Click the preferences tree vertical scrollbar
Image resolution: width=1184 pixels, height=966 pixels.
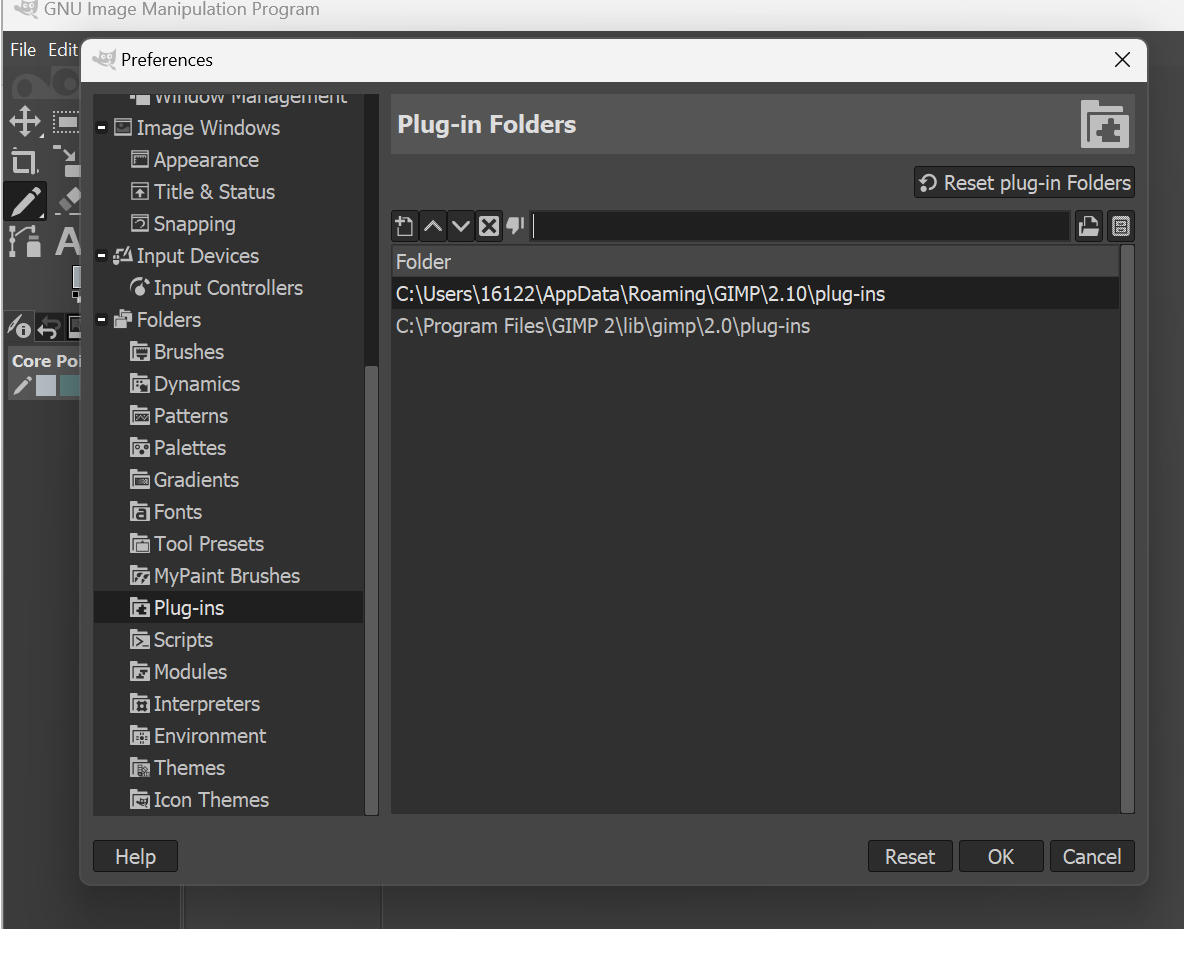click(371, 589)
